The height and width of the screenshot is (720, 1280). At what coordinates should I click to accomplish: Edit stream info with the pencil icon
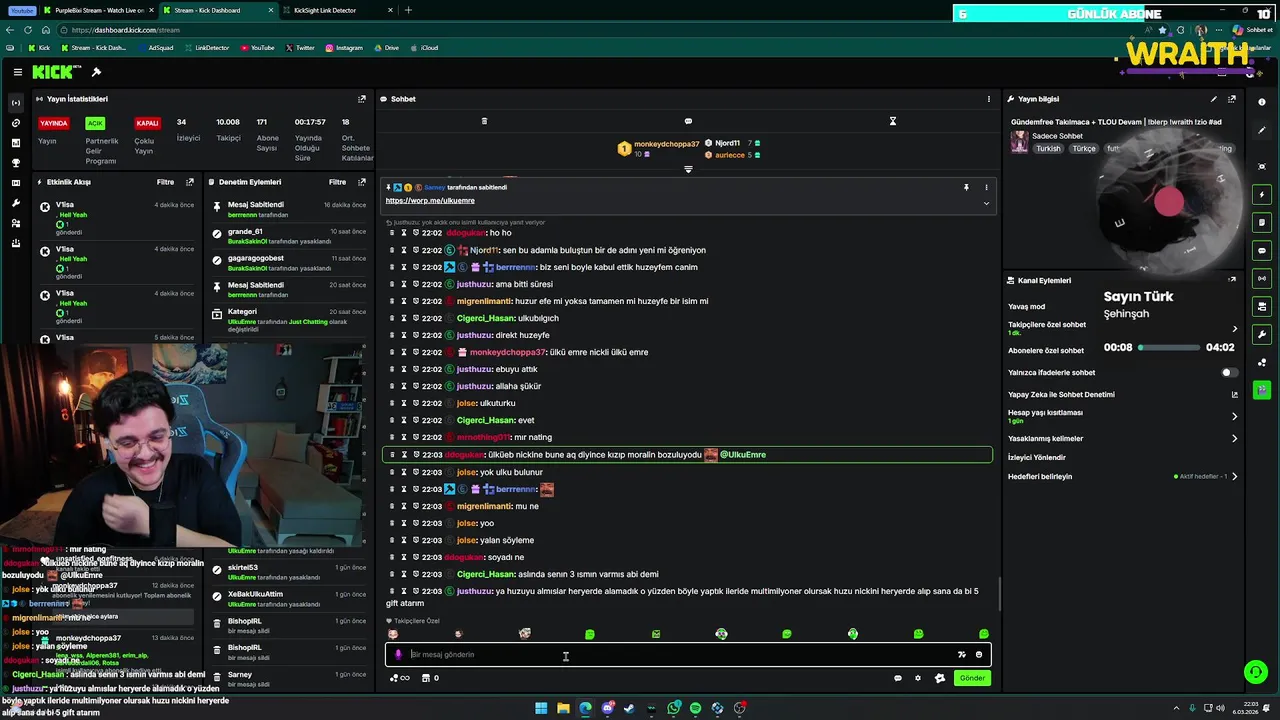(1214, 99)
